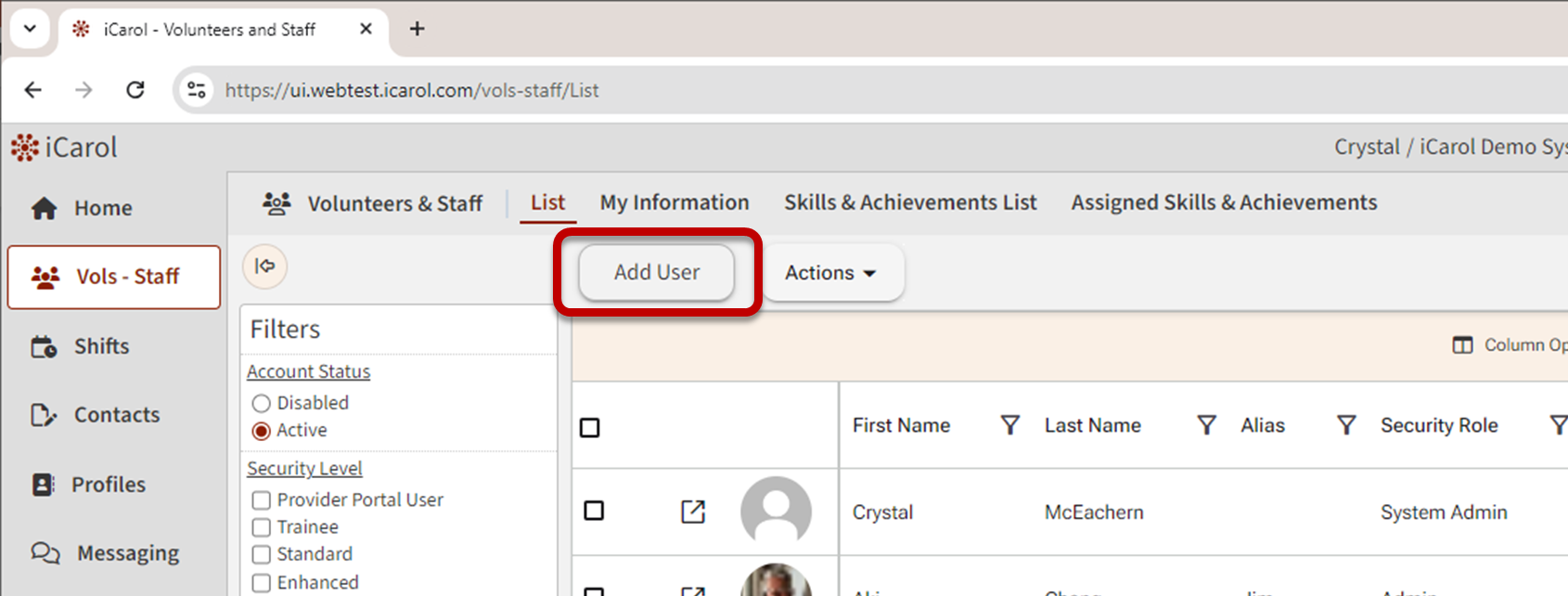
Task: Collapse the filters panel arrow button
Action: click(265, 266)
